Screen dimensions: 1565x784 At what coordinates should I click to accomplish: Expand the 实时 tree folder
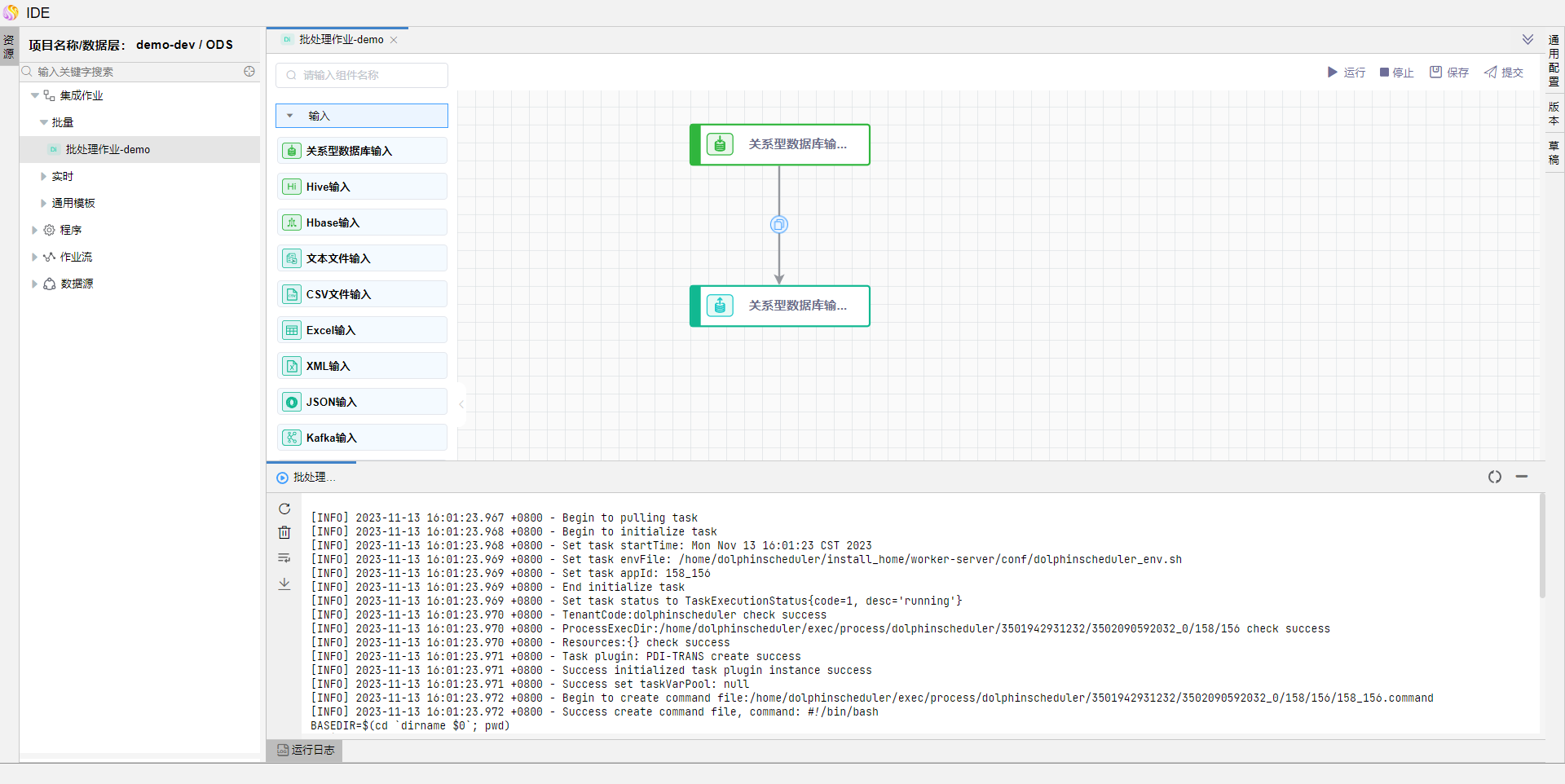click(44, 176)
